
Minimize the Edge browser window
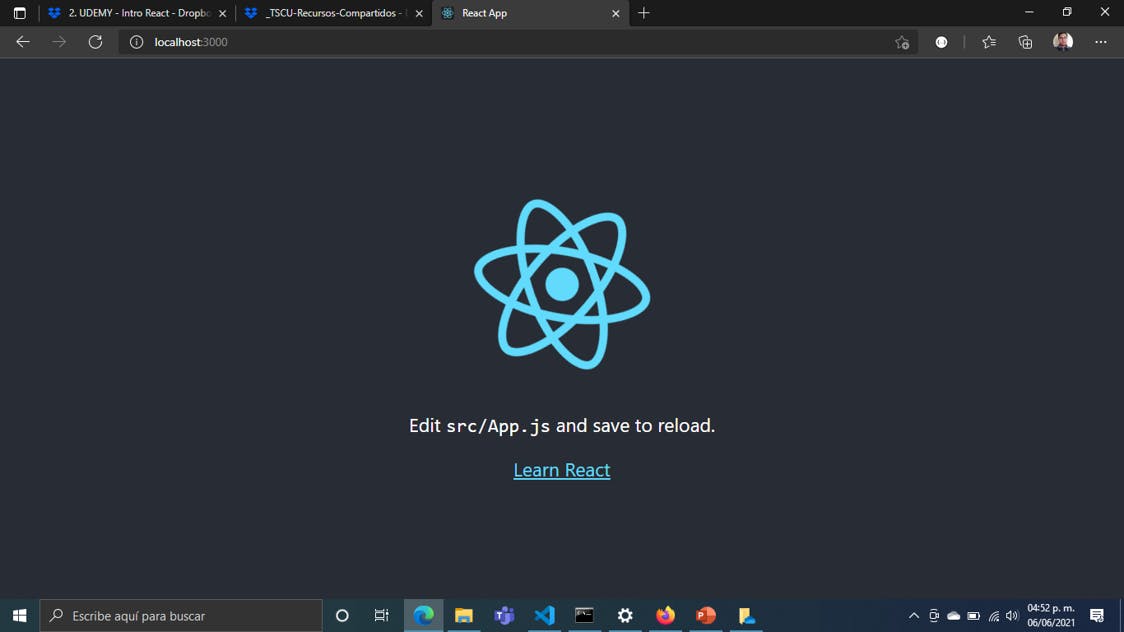(x=1029, y=12)
